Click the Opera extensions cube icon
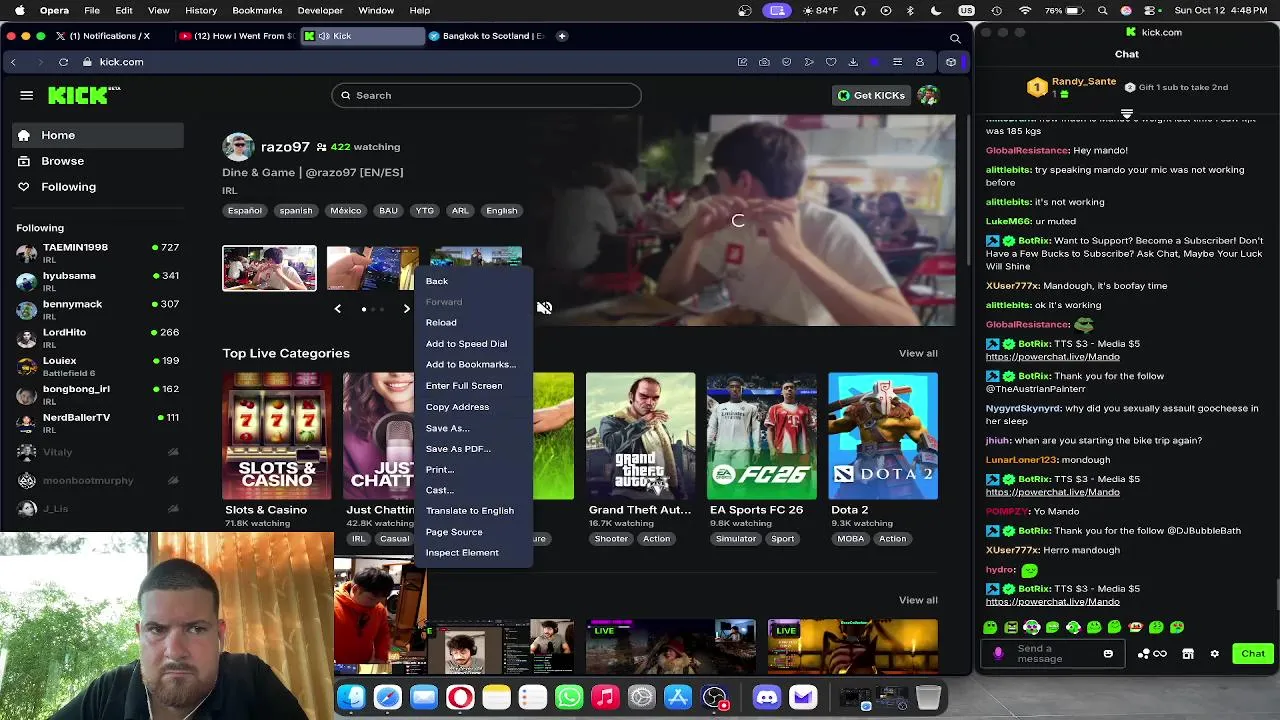1280x720 pixels. click(950, 62)
